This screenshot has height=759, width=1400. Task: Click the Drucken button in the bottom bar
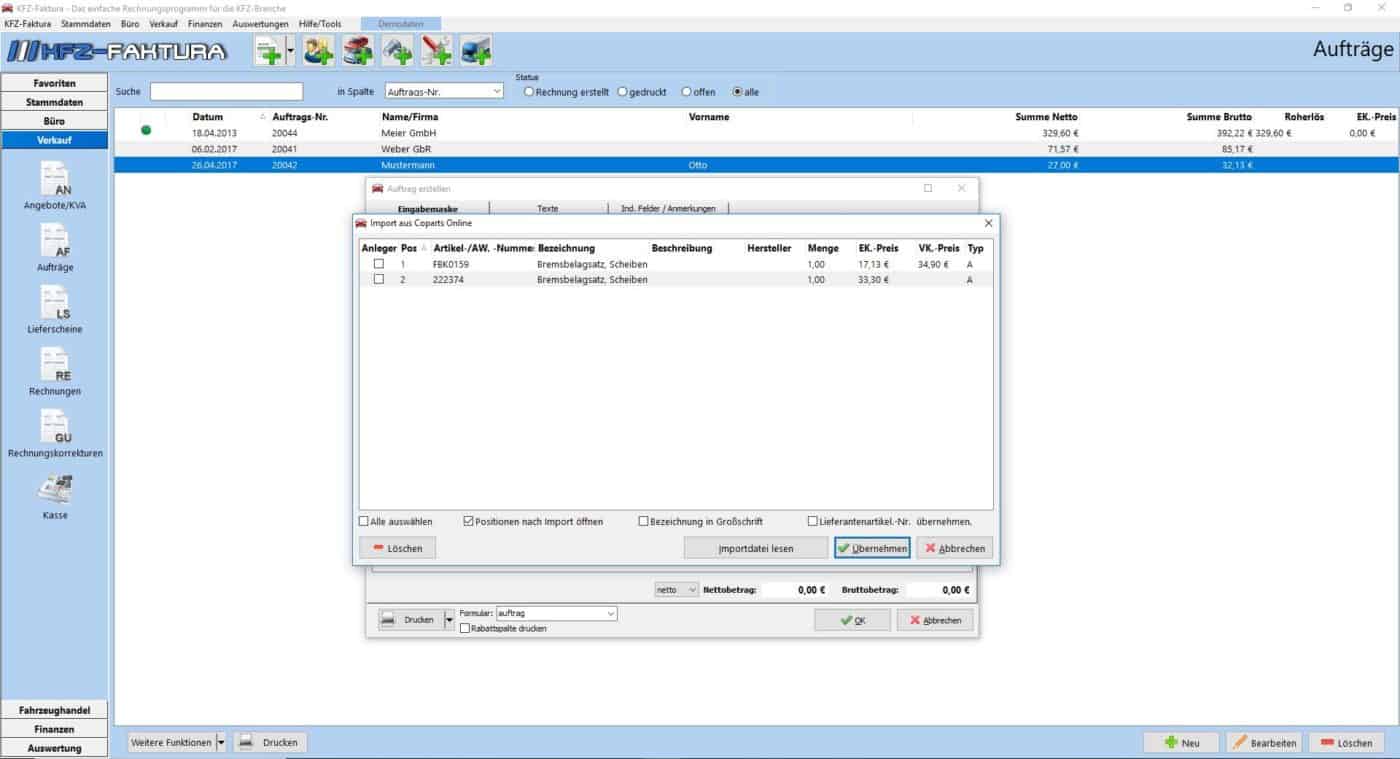click(x=270, y=743)
